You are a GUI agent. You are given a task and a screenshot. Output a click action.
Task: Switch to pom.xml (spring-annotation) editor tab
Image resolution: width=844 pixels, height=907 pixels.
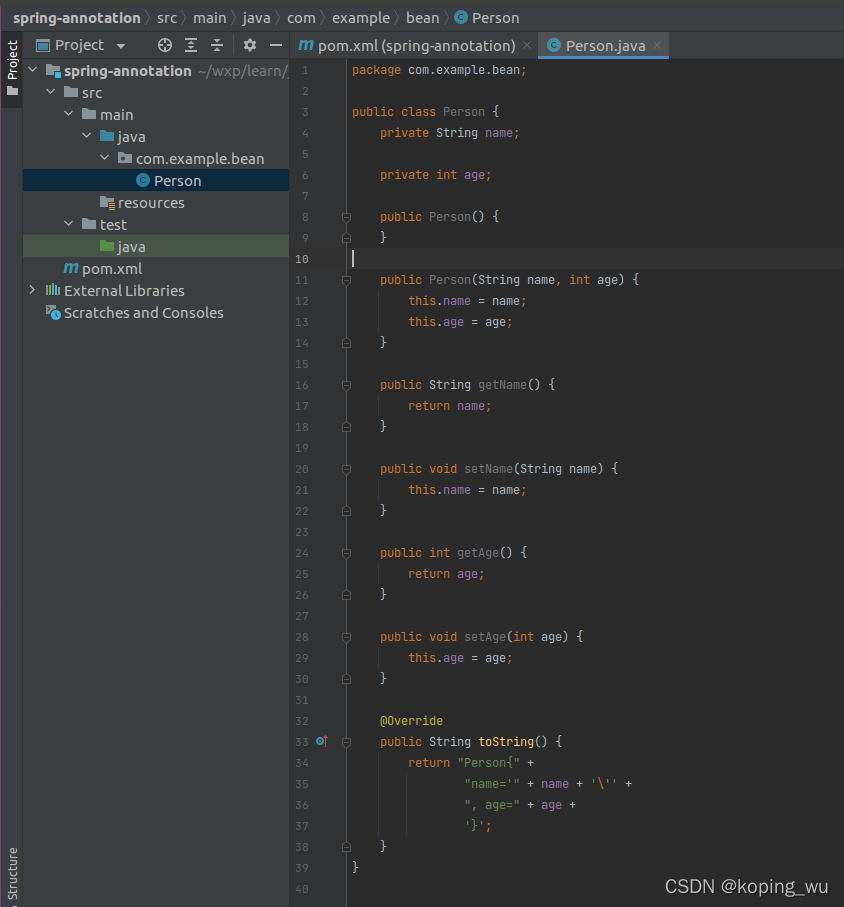[416, 46]
